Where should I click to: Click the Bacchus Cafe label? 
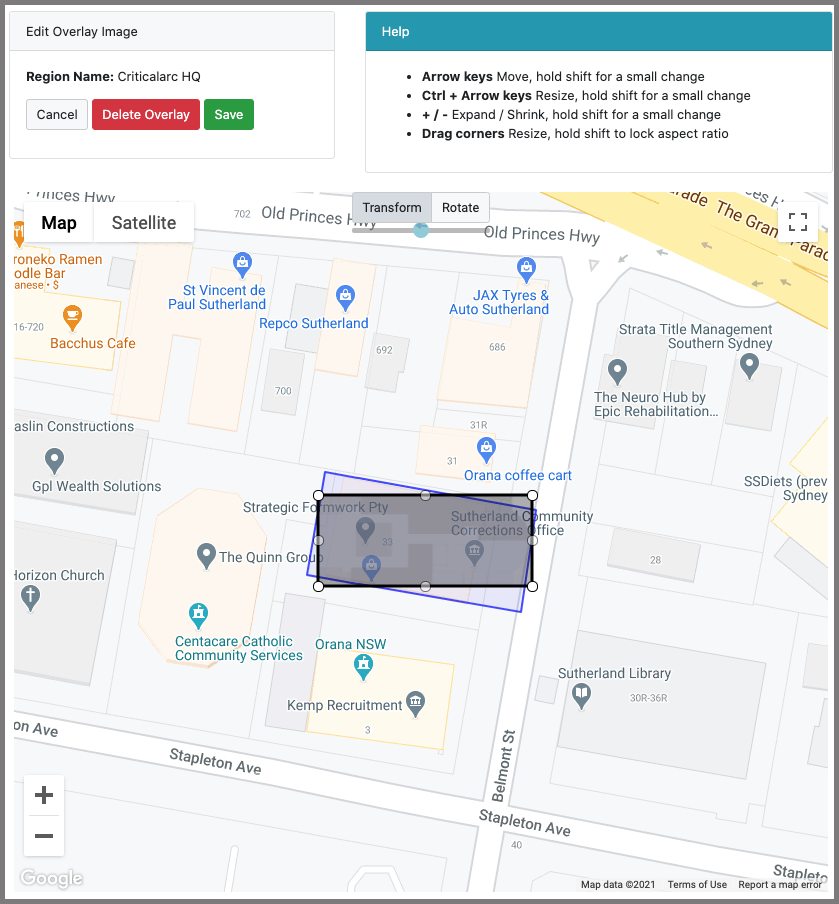pos(93,343)
